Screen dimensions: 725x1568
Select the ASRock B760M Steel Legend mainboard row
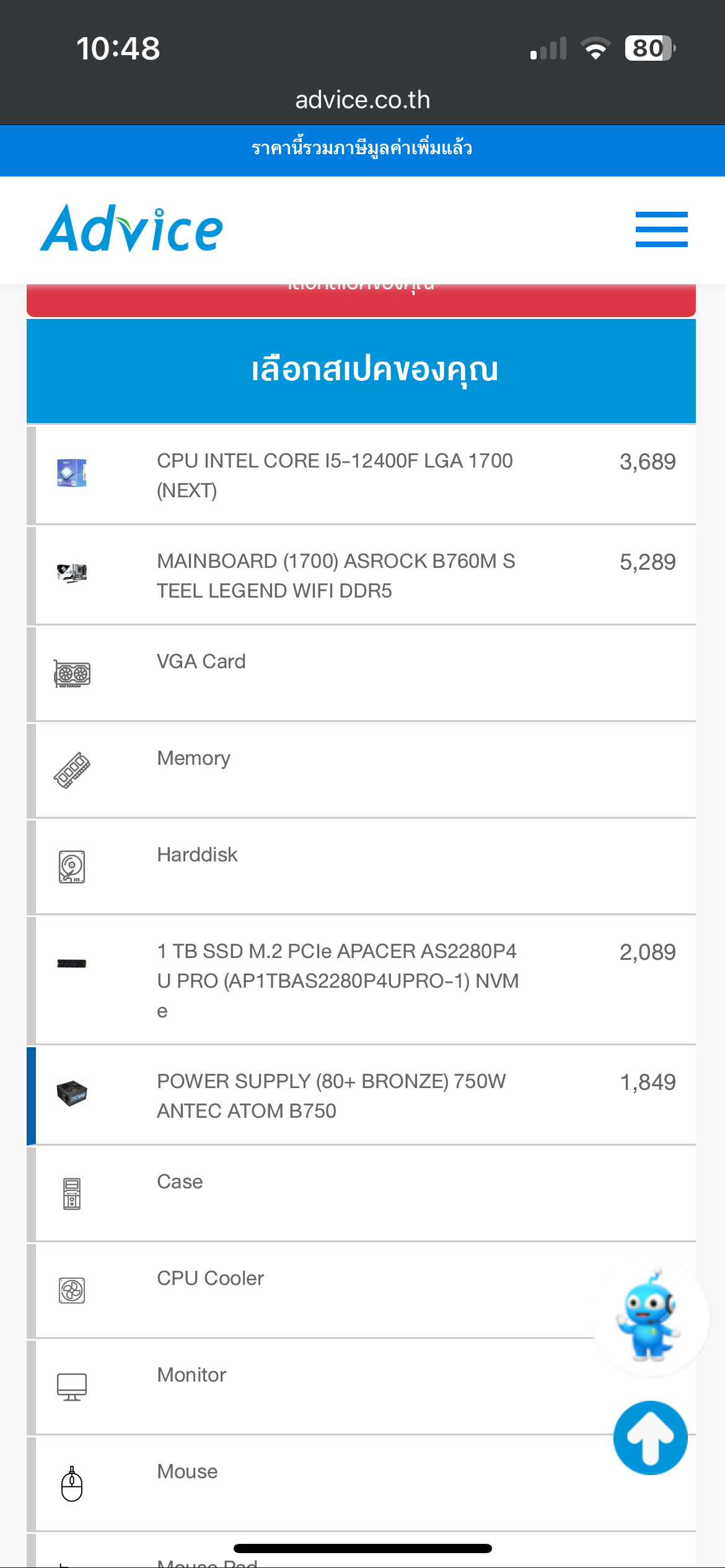point(361,575)
